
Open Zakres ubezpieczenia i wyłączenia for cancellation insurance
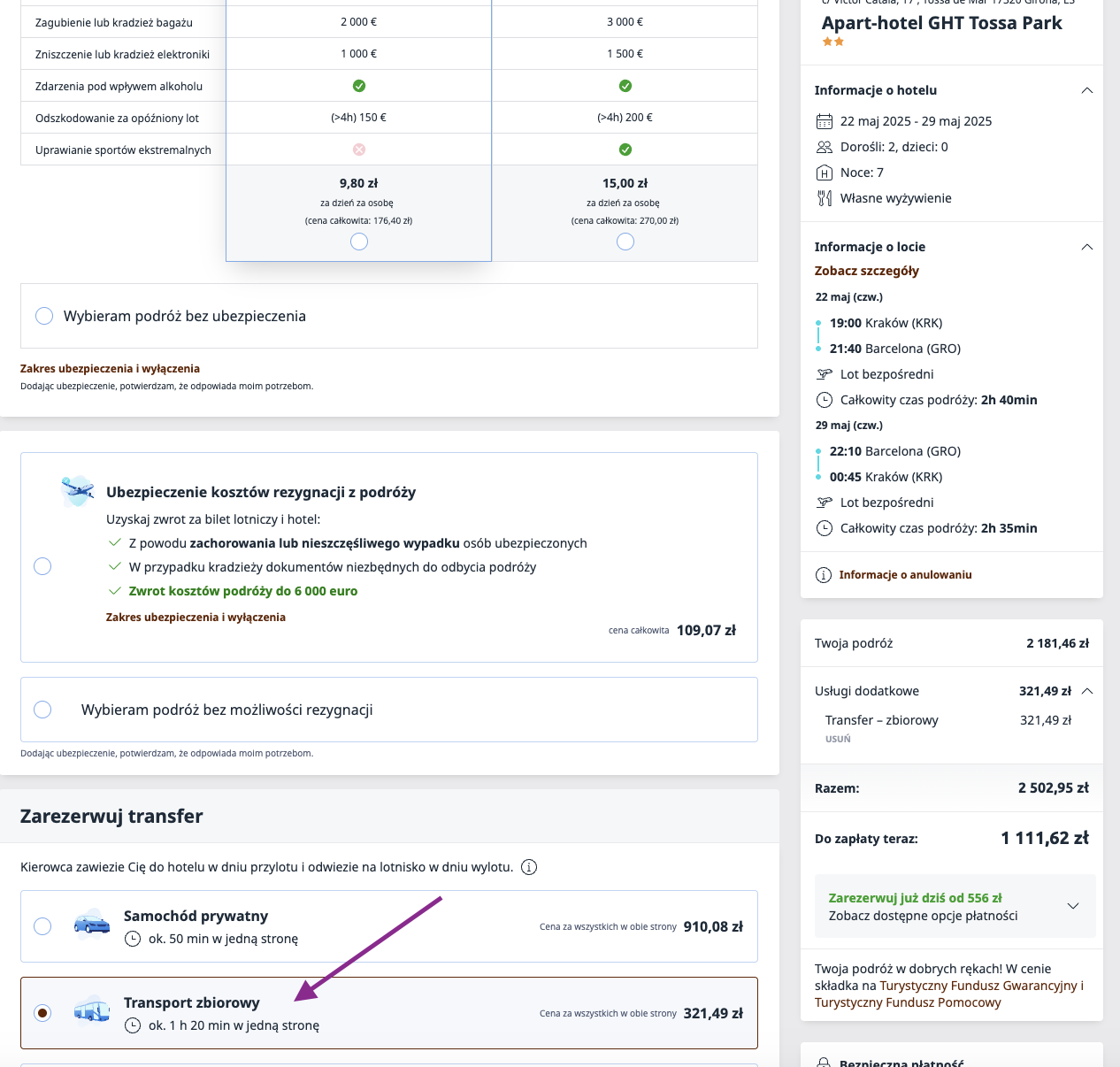tap(196, 618)
